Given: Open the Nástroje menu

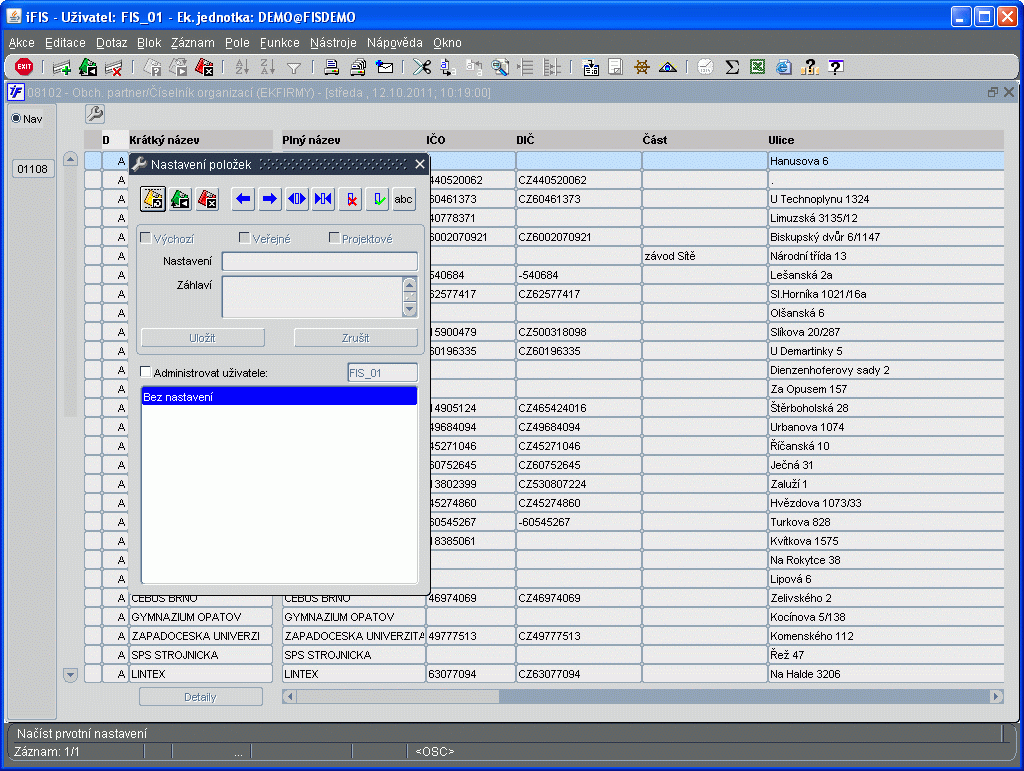Looking at the screenshot, I should 333,43.
